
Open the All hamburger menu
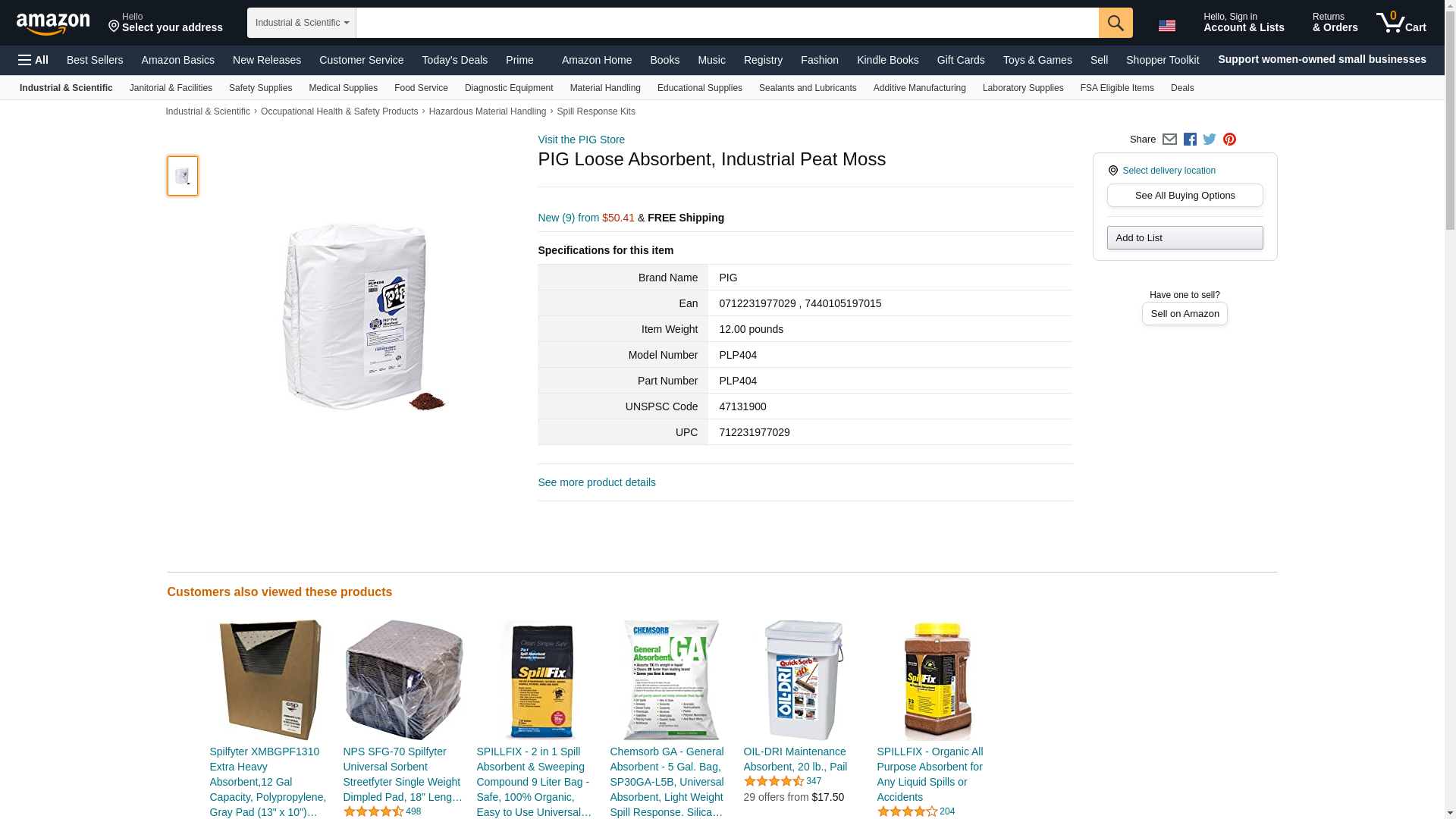(x=33, y=60)
